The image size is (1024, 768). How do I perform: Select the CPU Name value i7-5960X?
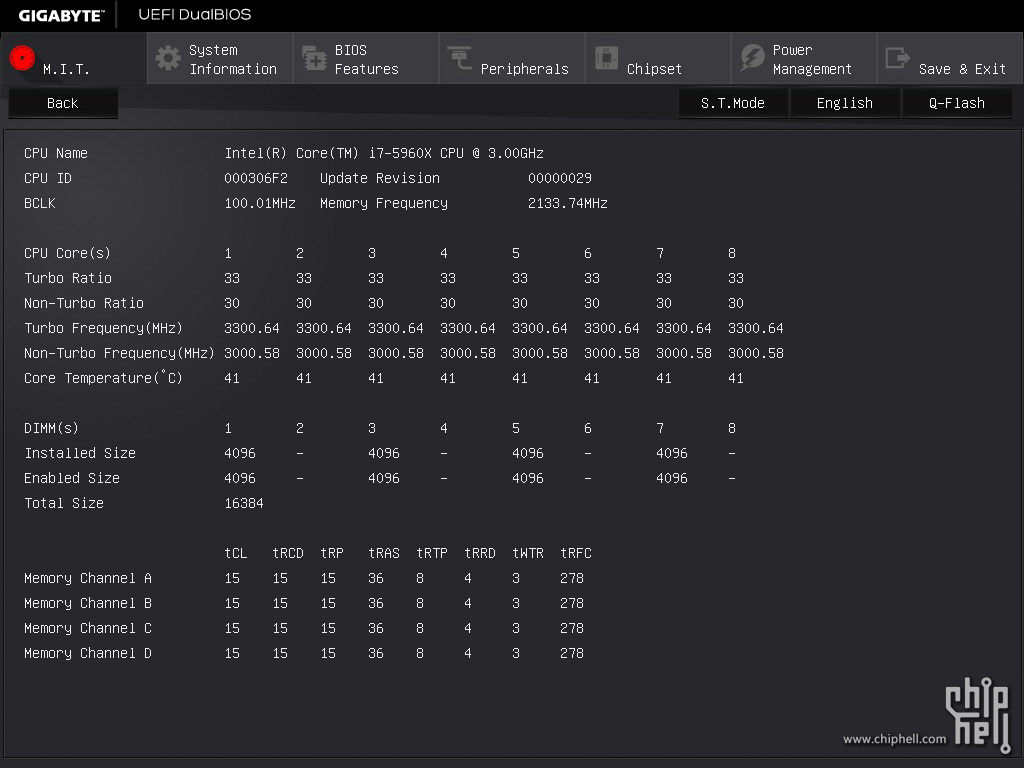click(384, 153)
